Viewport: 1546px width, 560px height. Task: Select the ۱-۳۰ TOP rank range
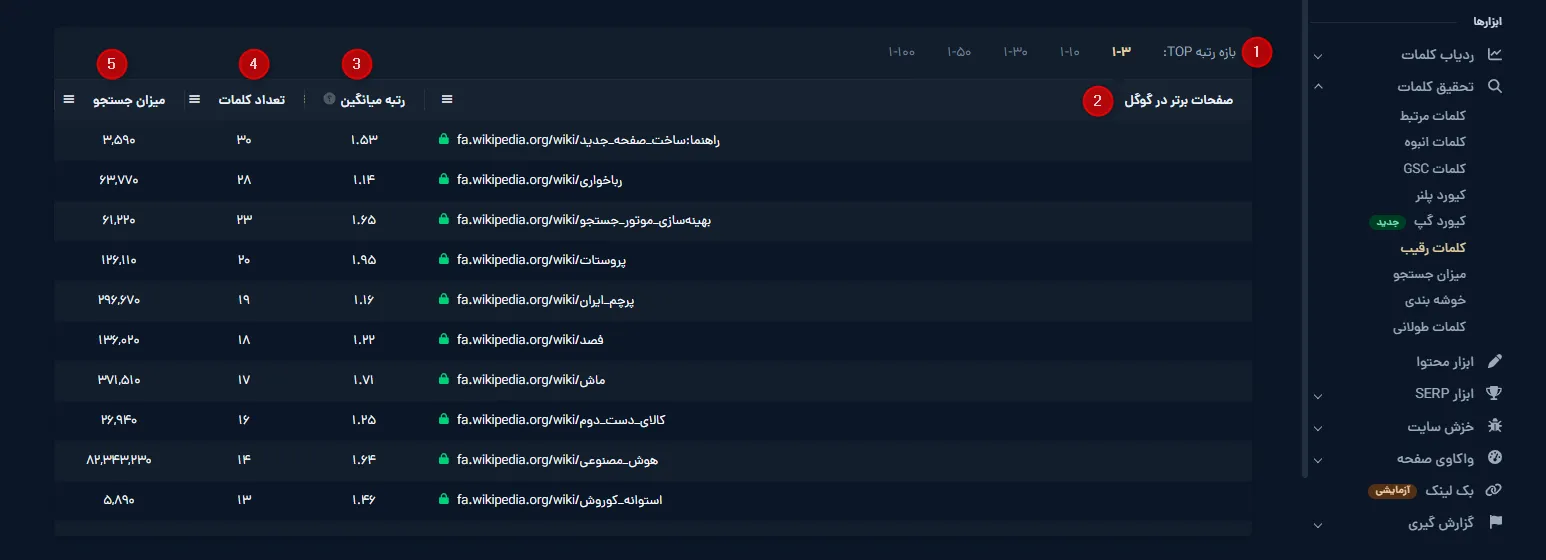click(x=1016, y=52)
